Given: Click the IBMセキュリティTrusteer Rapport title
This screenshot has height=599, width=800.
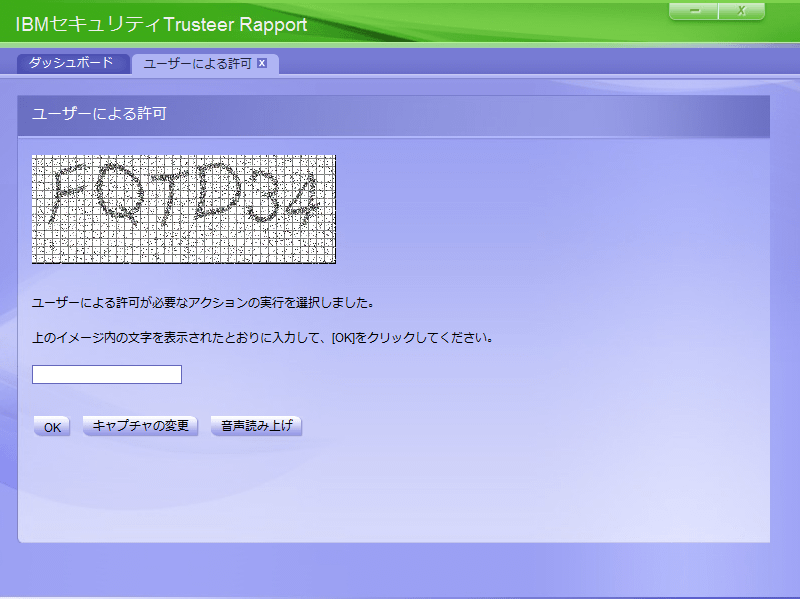Looking at the screenshot, I should pyautogui.click(x=161, y=24).
